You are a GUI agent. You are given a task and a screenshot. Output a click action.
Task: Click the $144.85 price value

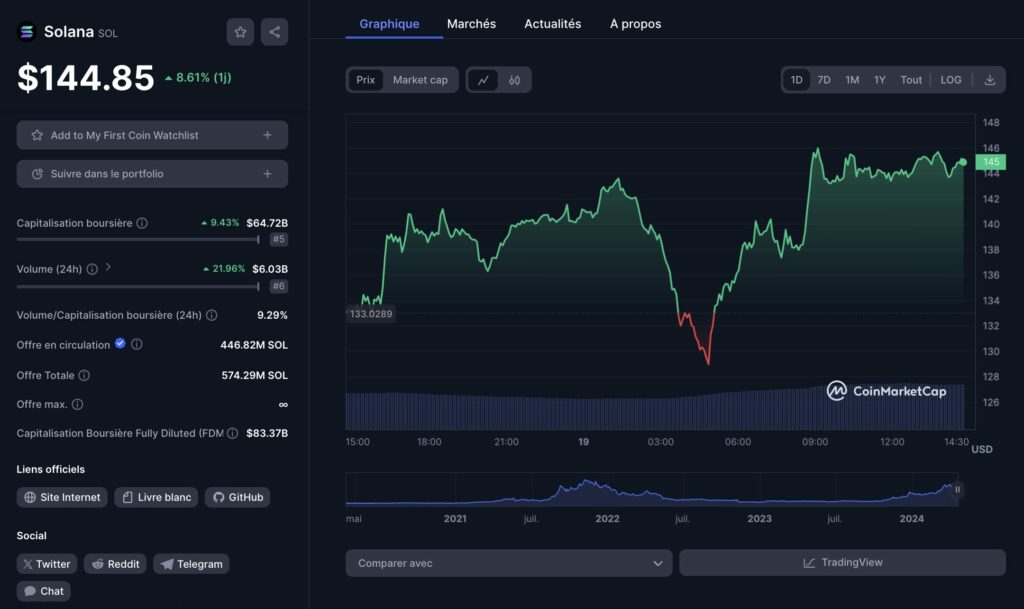point(86,78)
